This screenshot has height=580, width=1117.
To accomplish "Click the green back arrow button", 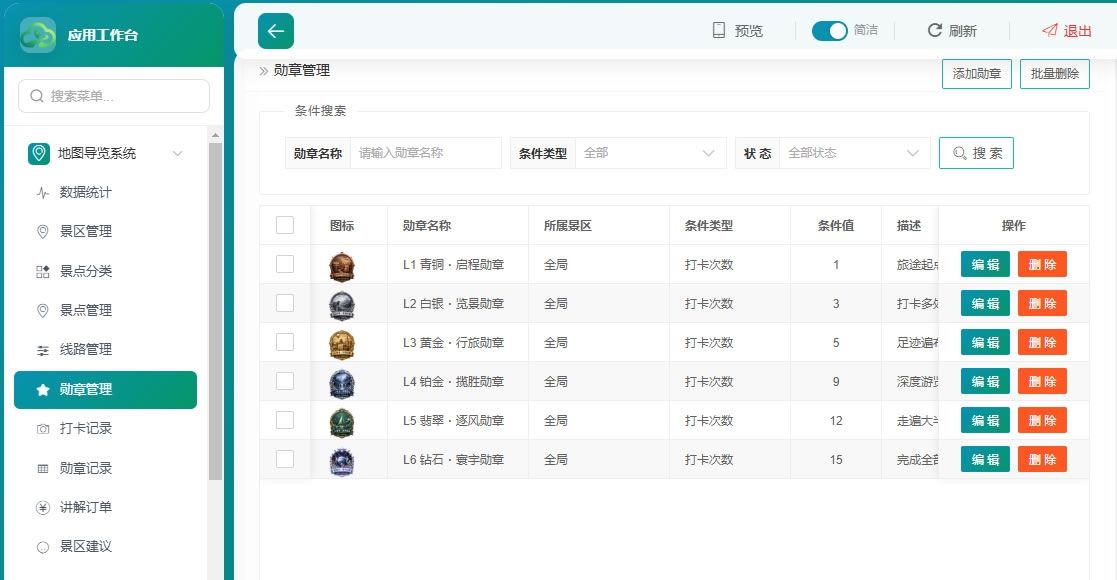I will [x=276, y=31].
